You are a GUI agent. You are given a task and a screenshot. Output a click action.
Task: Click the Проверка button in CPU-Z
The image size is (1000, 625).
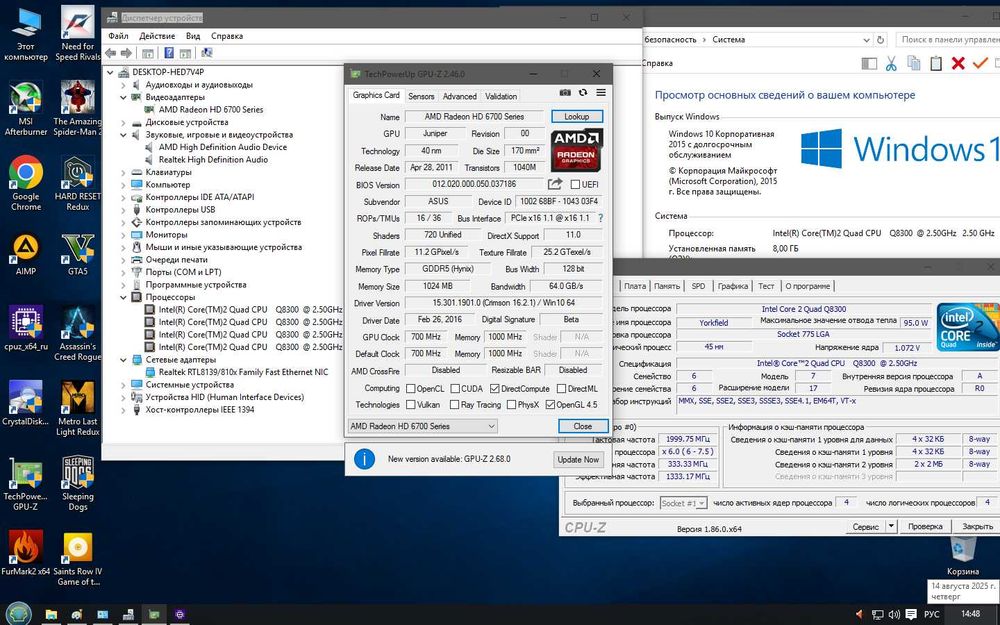click(x=925, y=527)
